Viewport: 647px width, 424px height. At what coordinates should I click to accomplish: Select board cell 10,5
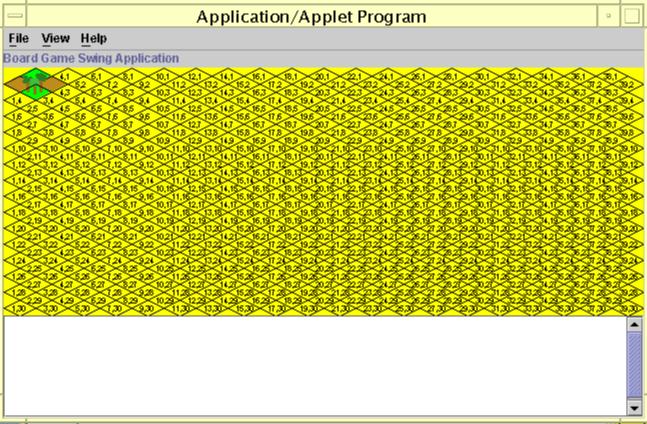[x=163, y=108]
